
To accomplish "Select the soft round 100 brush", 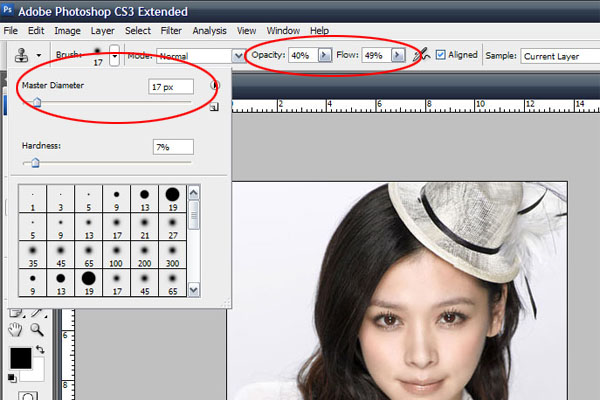I will (116, 255).
